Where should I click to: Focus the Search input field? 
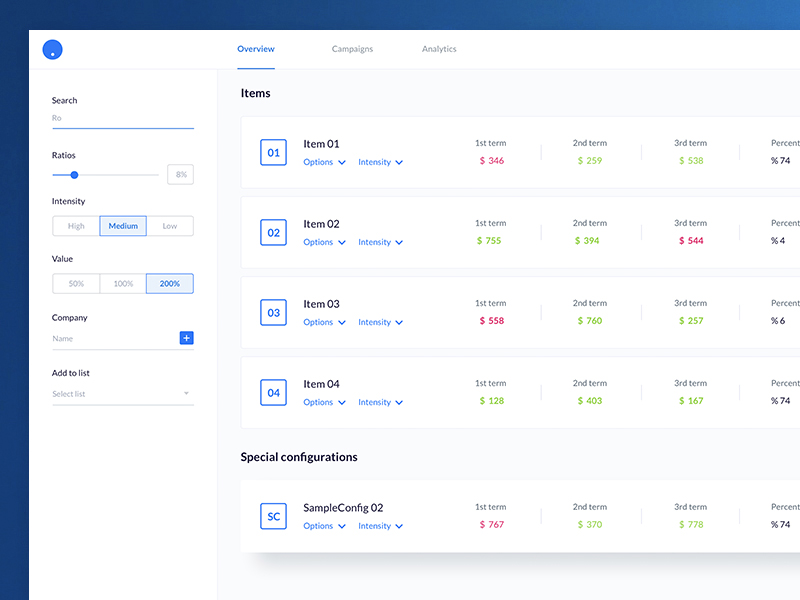pyautogui.click(x=122, y=118)
